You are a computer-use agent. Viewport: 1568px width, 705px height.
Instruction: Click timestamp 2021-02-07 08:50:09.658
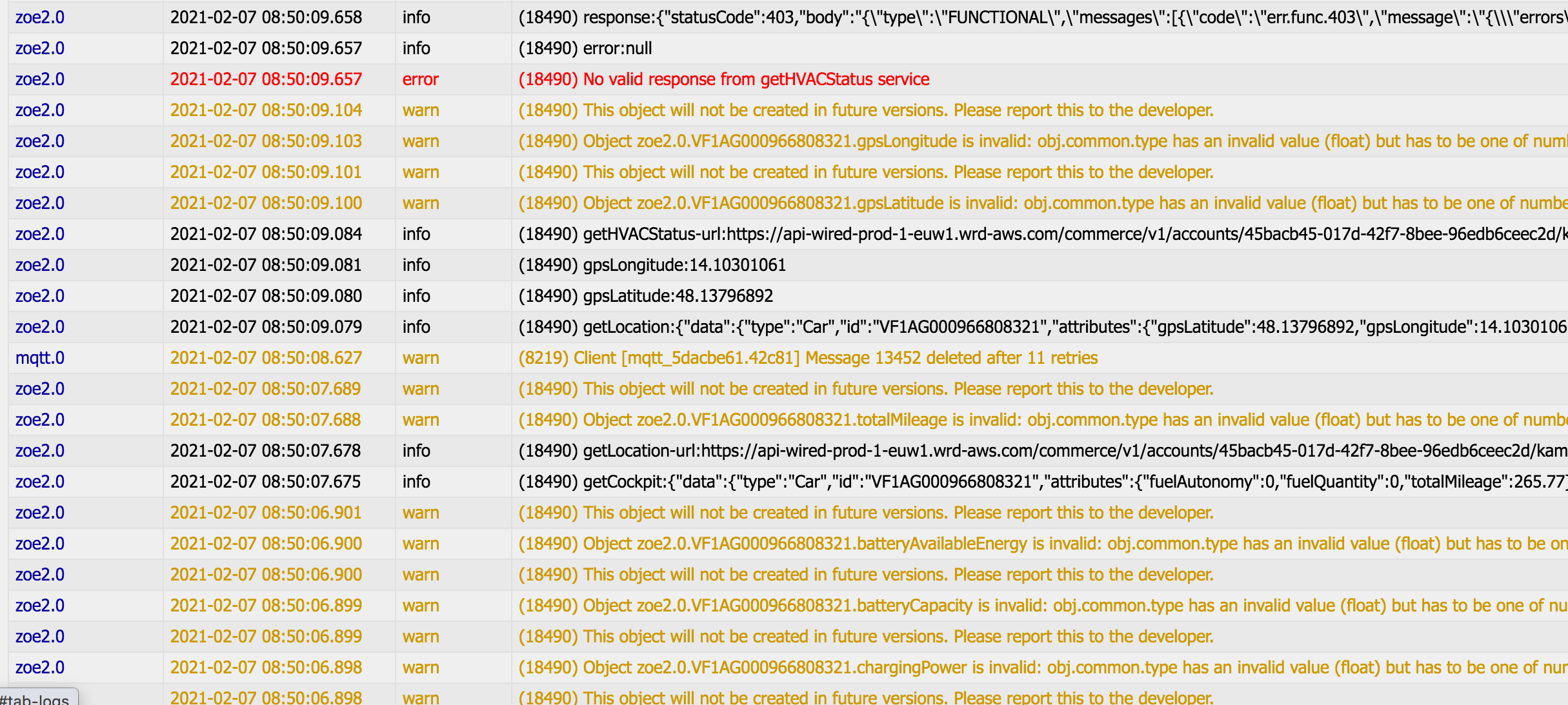(x=266, y=17)
